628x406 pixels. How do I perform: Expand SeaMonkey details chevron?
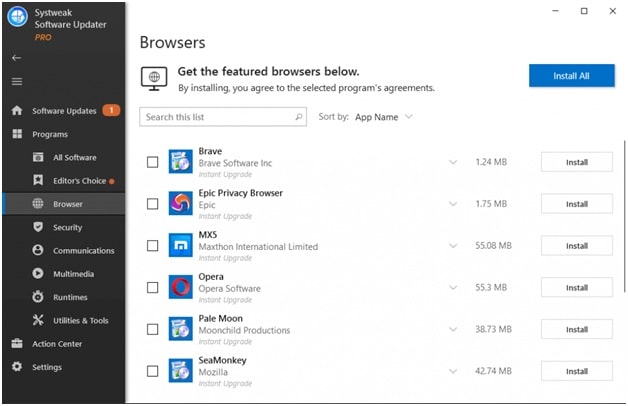point(453,371)
